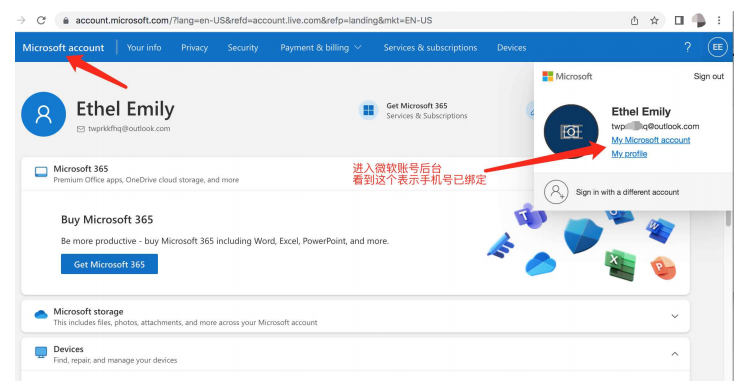Click the browser profile avatar icon
746x391 pixels.
click(698, 20)
